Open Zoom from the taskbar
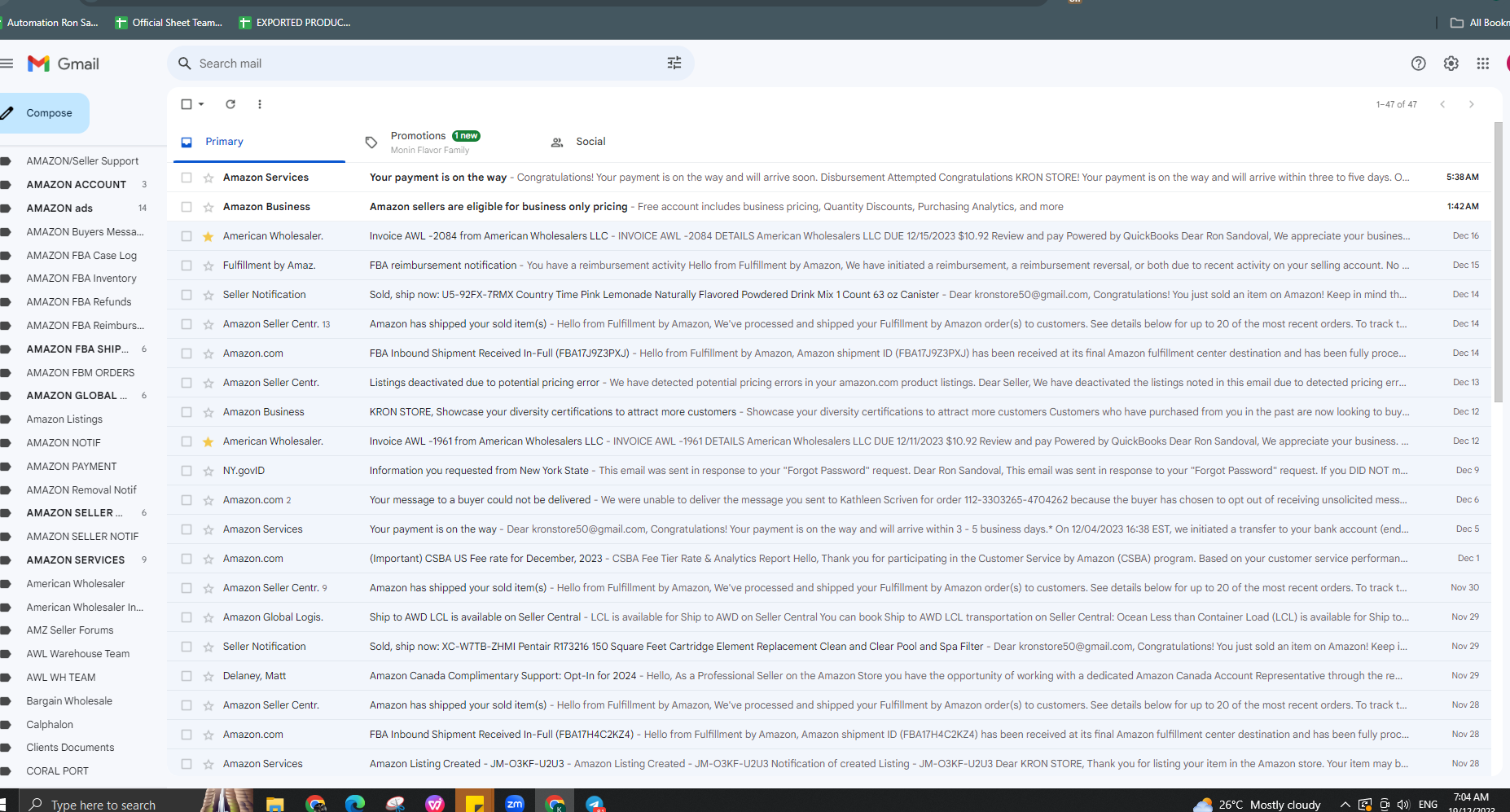1510x812 pixels. pos(515,804)
